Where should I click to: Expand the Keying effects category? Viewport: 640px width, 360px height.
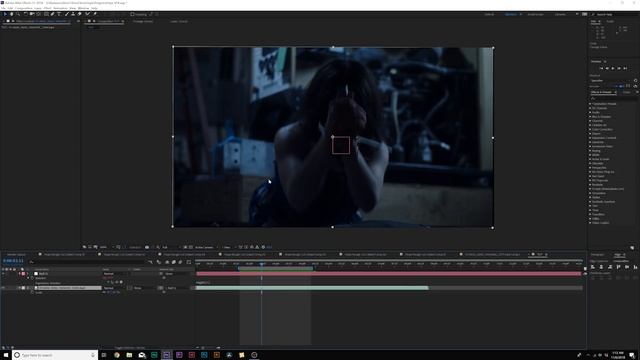[x=590, y=151]
